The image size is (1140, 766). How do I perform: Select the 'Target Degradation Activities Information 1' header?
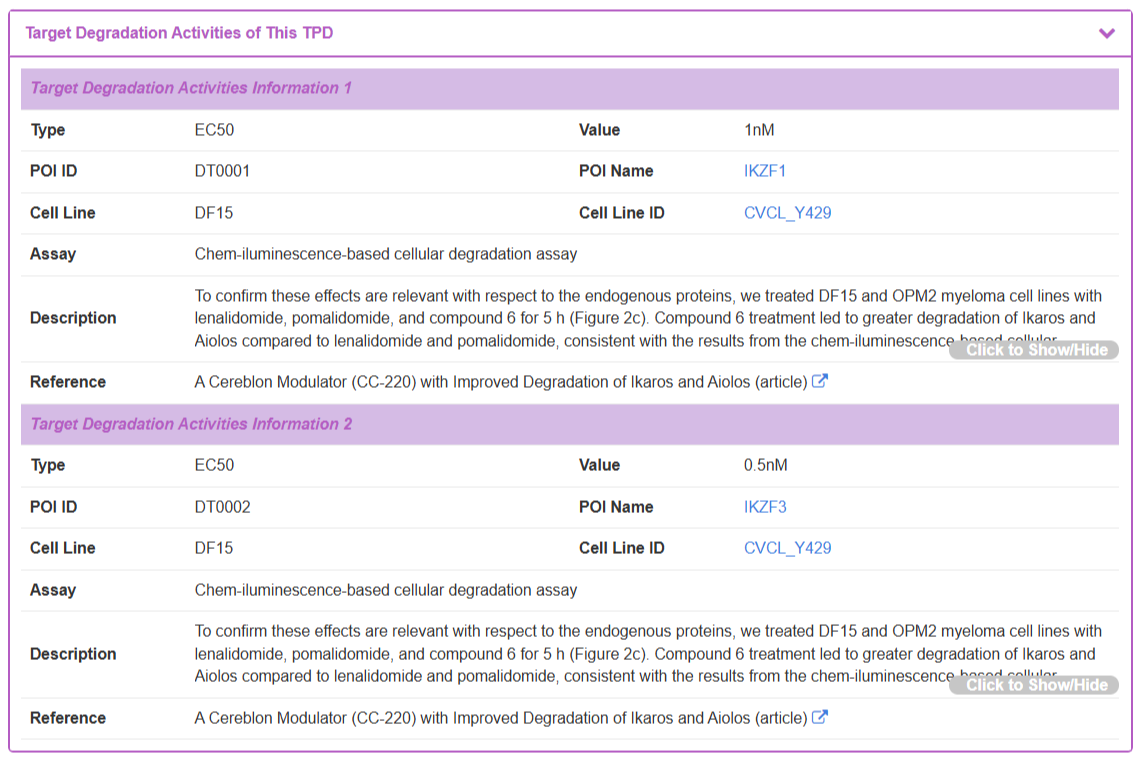coord(191,88)
